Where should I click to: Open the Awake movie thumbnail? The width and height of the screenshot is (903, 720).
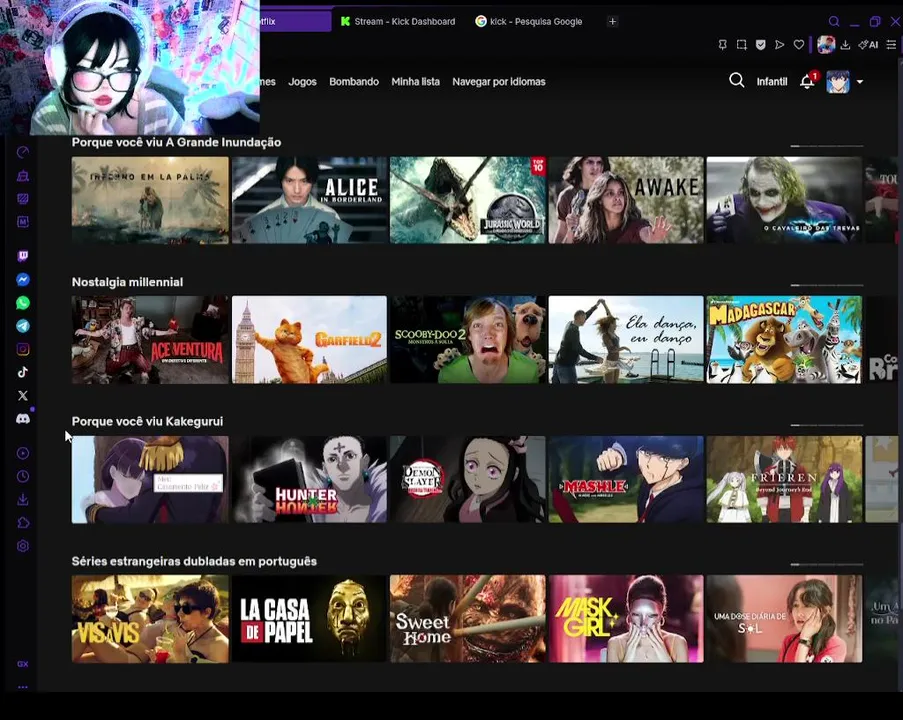click(x=626, y=200)
